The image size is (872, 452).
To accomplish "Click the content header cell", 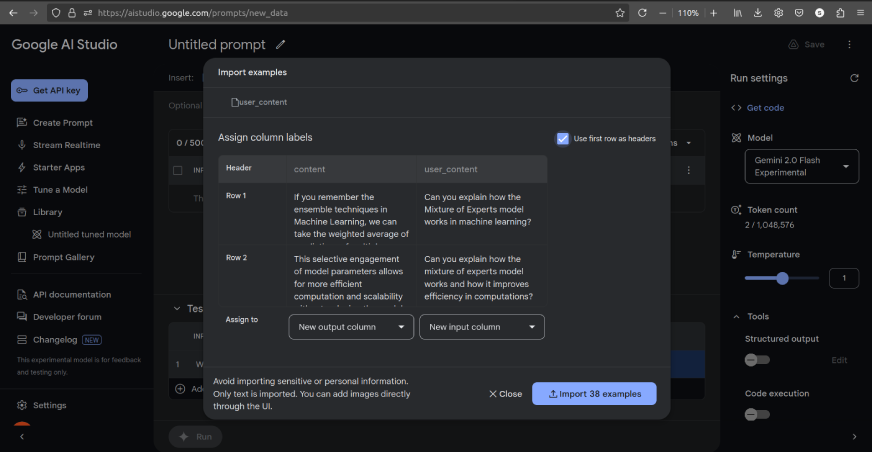I will (351, 169).
